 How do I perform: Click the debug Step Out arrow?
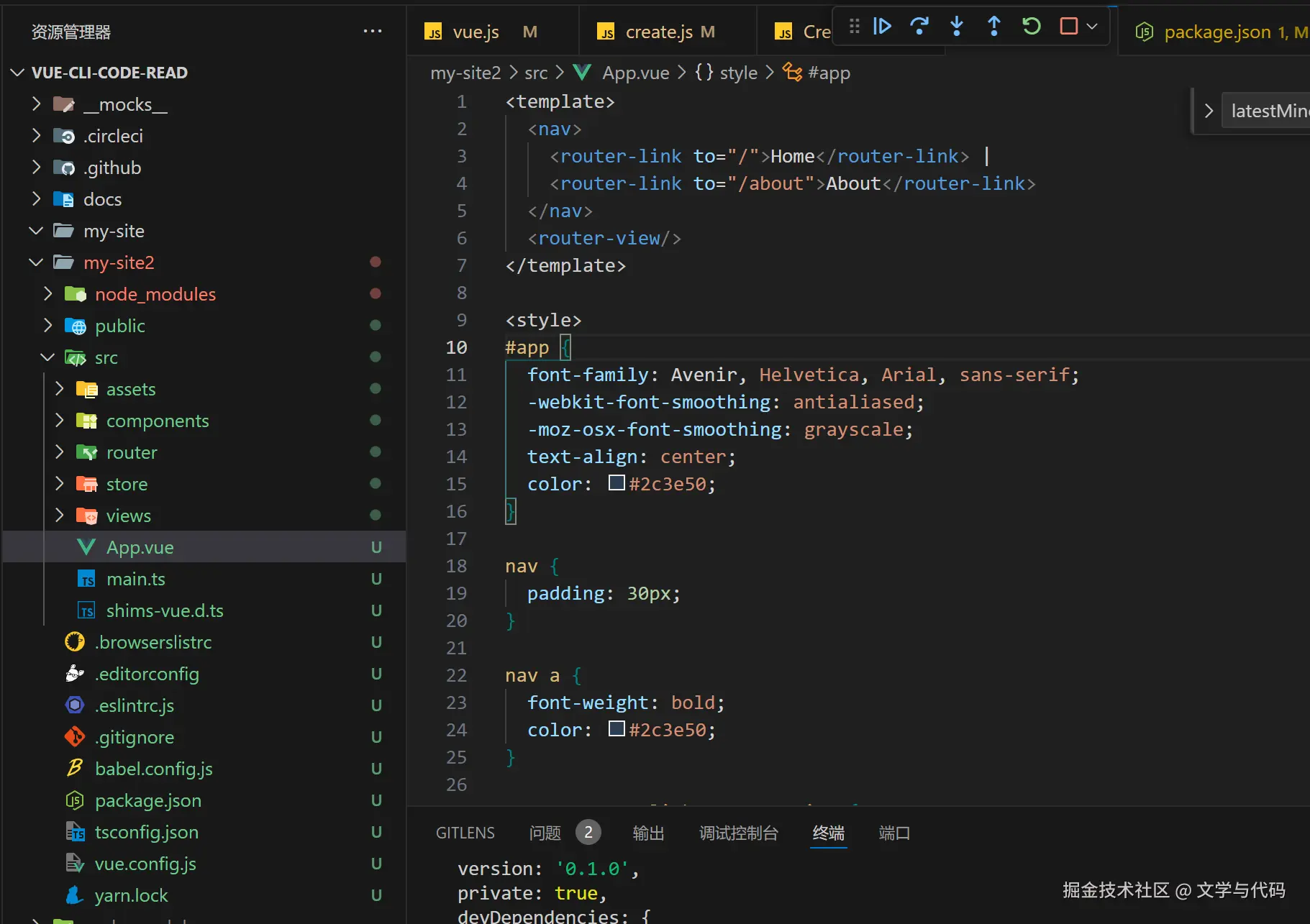pyautogui.click(x=994, y=27)
